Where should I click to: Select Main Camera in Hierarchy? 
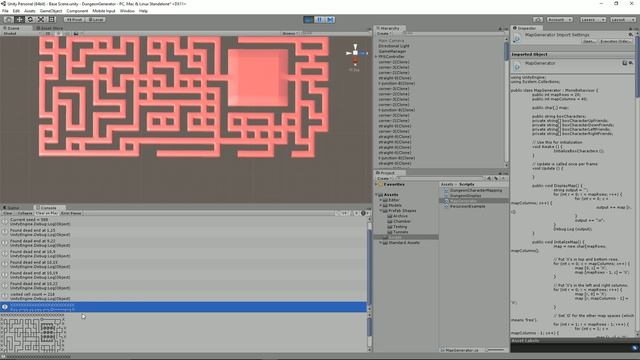pos(391,41)
